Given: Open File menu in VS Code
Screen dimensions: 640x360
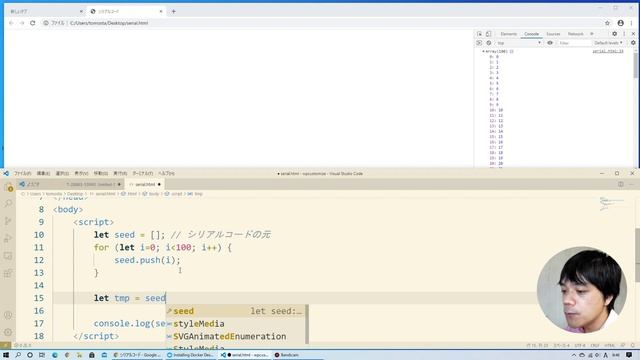Looking at the screenshot, I should coord(22,173).
